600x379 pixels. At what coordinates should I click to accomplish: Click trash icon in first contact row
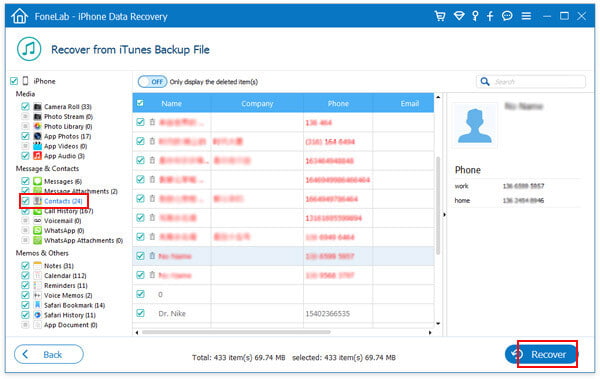[x=152, y=122]
